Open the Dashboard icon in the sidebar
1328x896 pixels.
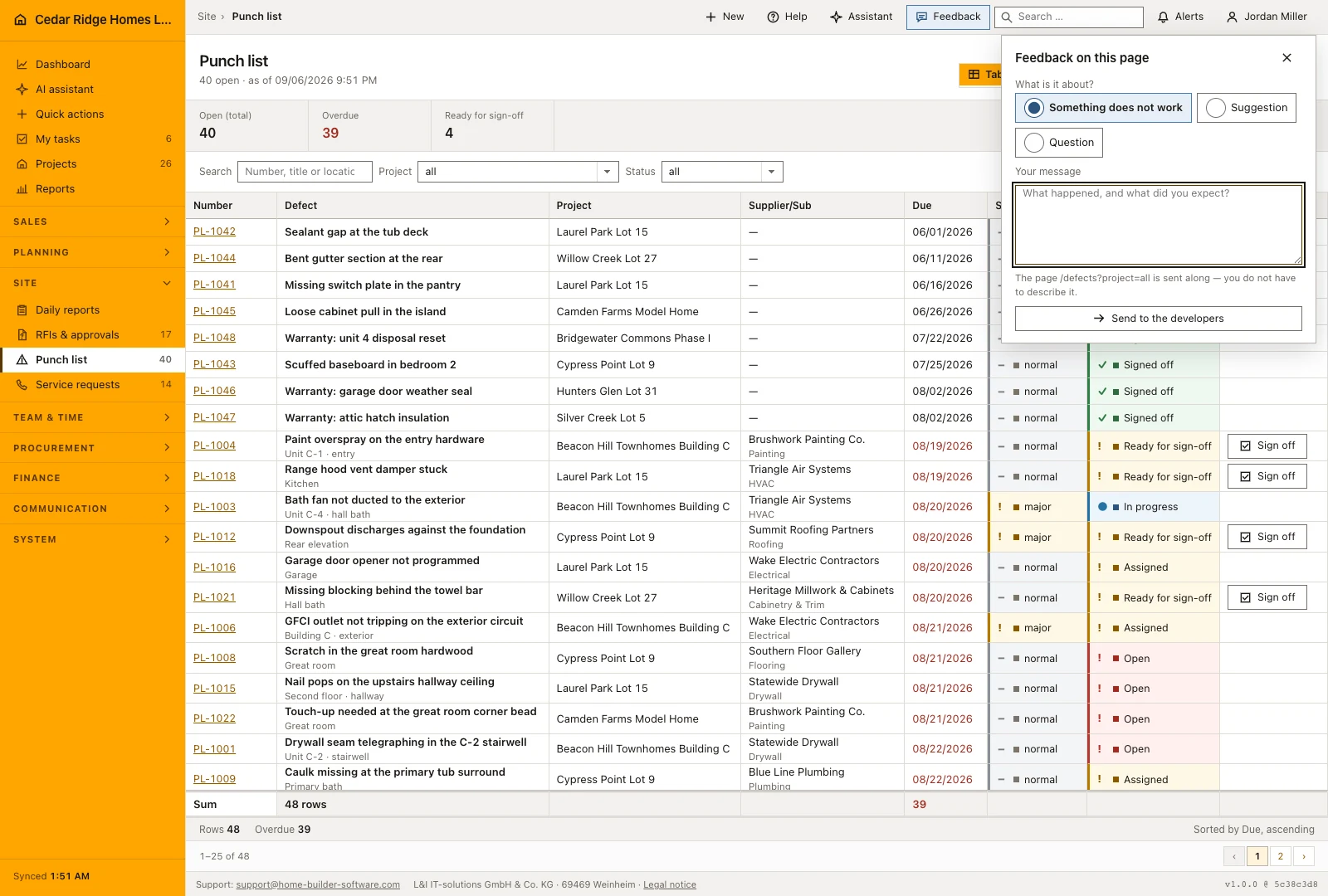click(x=22, y=65)
